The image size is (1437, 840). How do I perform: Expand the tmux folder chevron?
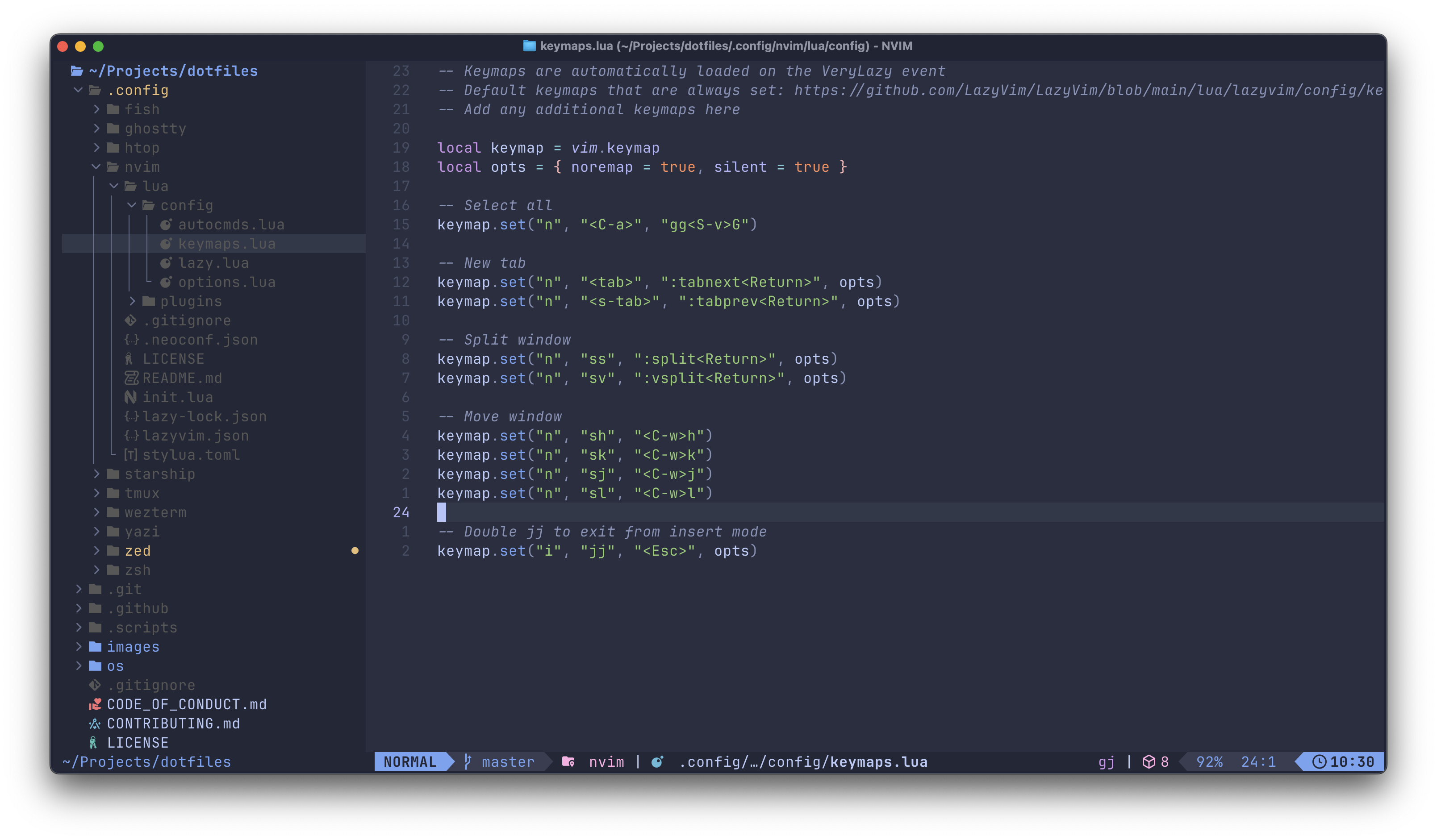click(96, 493)
